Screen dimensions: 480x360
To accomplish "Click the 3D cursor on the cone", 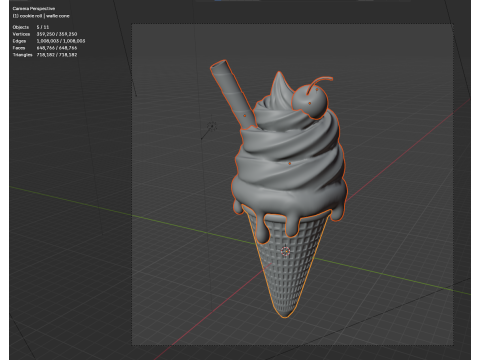I will click(x=285, y=251).
